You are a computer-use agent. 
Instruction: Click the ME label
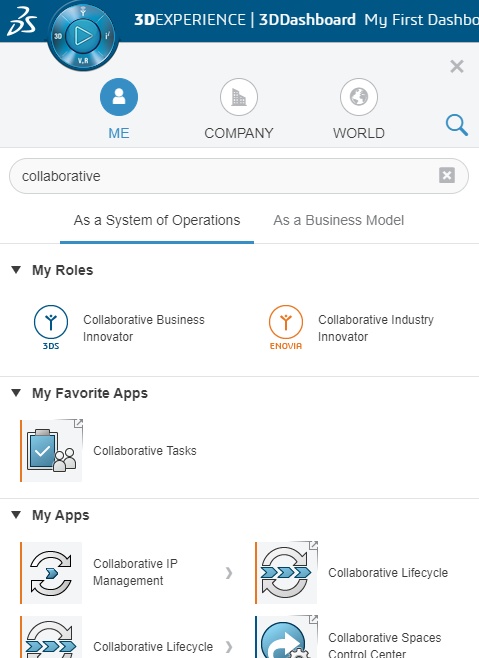pyautogui.click(x=119, y=133)
